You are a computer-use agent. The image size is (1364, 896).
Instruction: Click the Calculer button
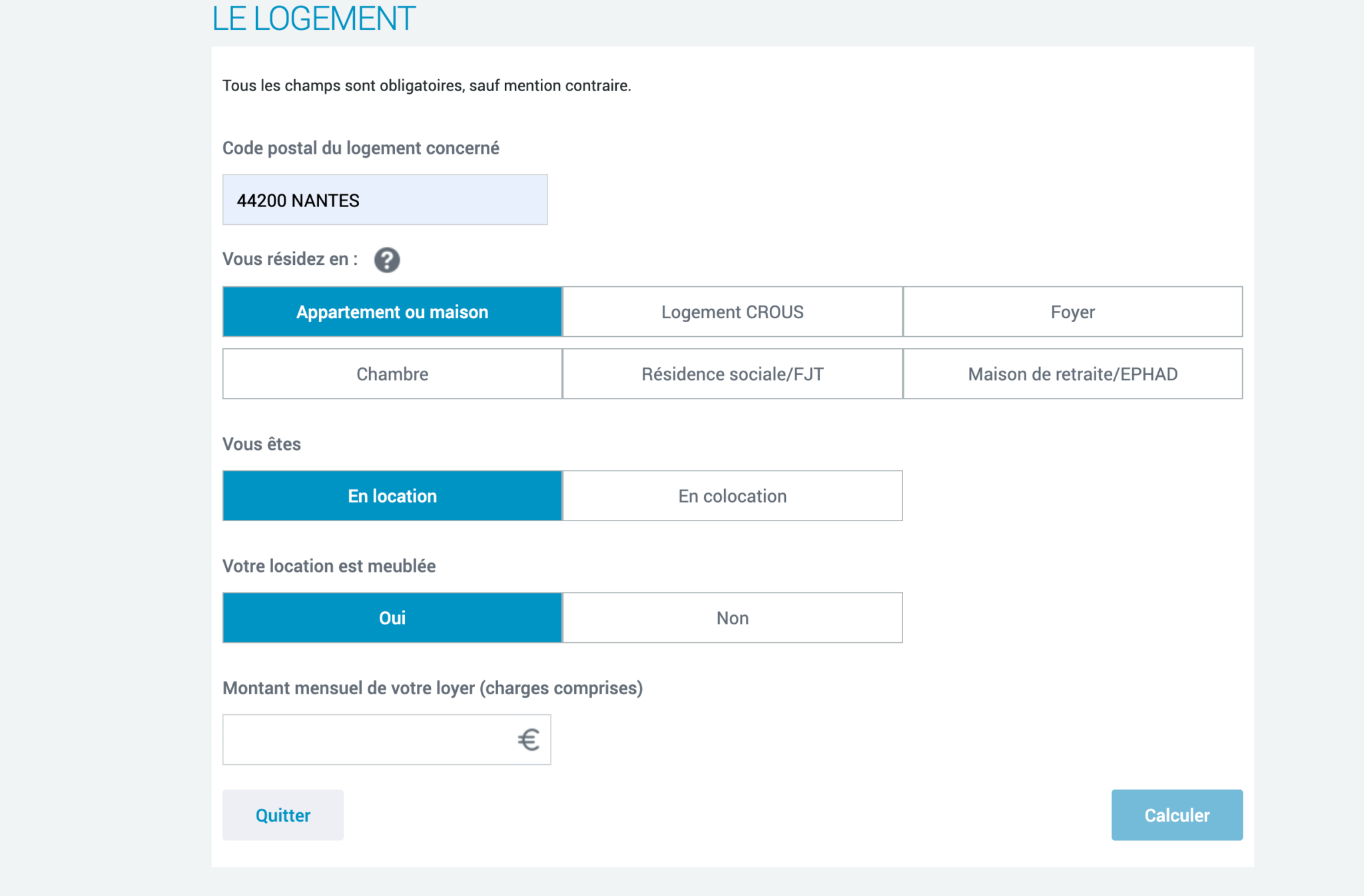coord(1176,815)
